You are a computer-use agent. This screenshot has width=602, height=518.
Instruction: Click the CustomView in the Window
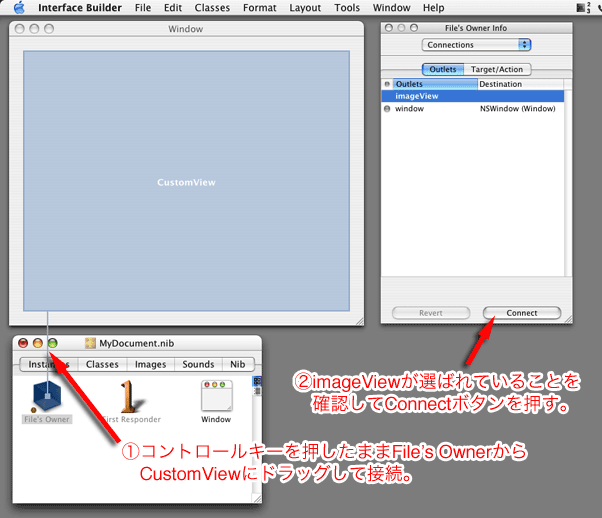pos(186,182)
